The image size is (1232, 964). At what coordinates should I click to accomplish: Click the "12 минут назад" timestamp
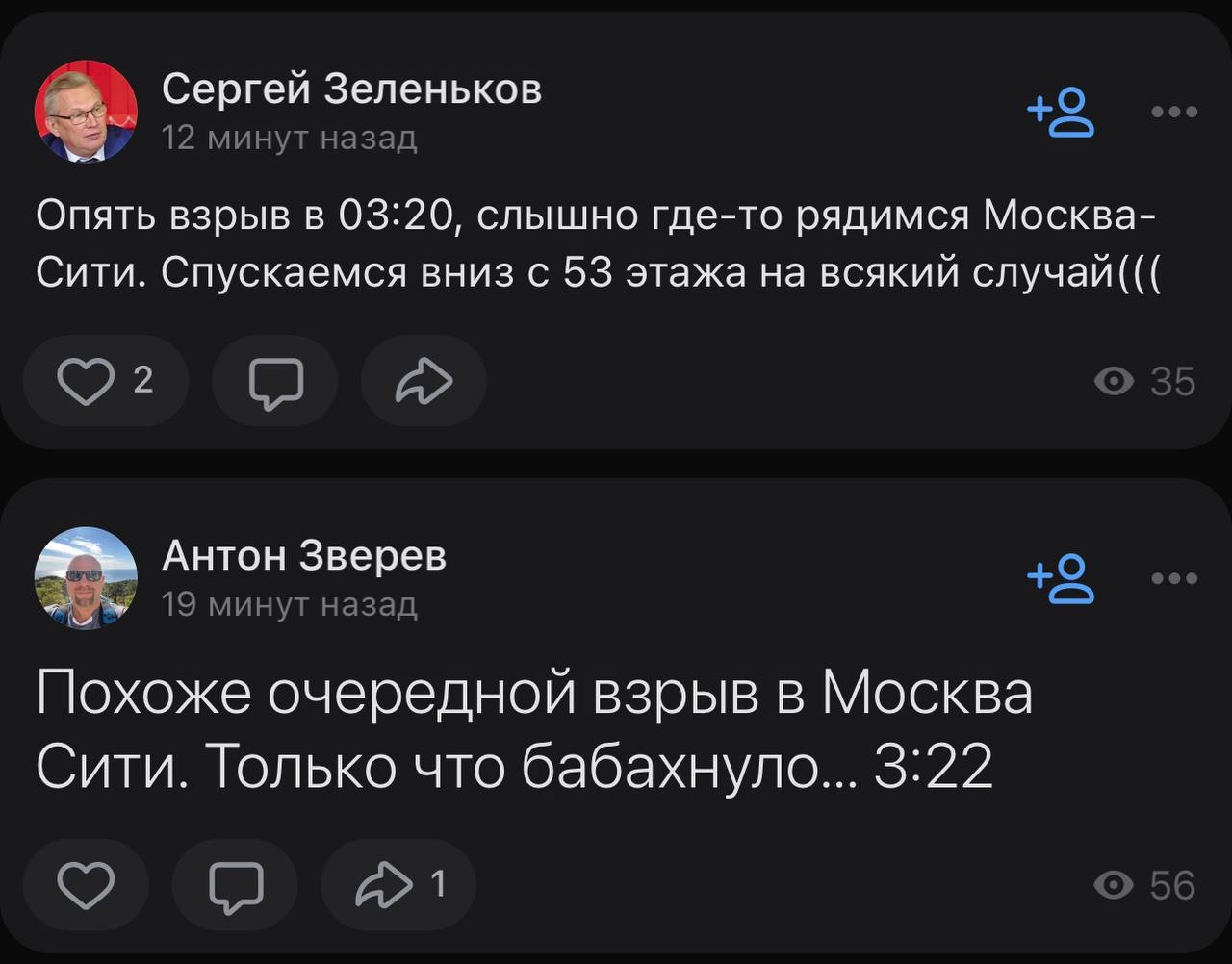click(289, 139)
